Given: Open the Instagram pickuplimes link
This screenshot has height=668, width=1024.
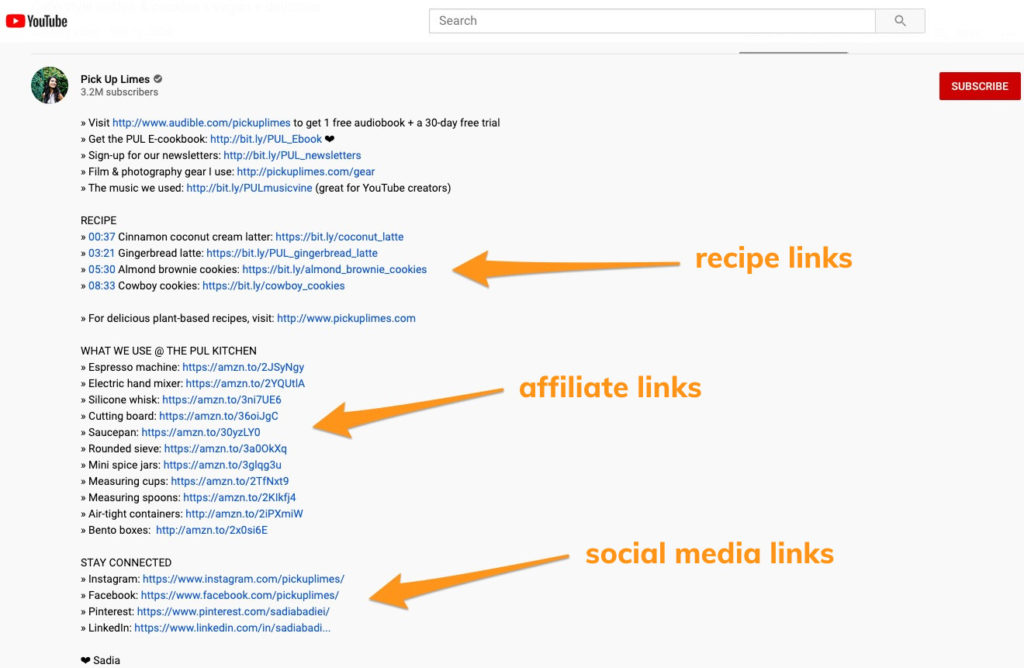Looking at the screenshot, I should click(243, 580).
